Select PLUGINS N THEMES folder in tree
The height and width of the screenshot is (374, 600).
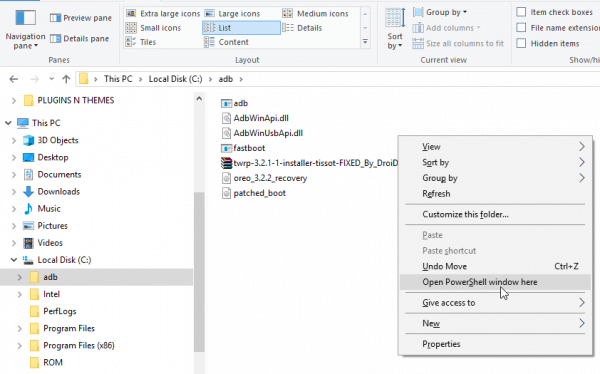pos(76,100)
